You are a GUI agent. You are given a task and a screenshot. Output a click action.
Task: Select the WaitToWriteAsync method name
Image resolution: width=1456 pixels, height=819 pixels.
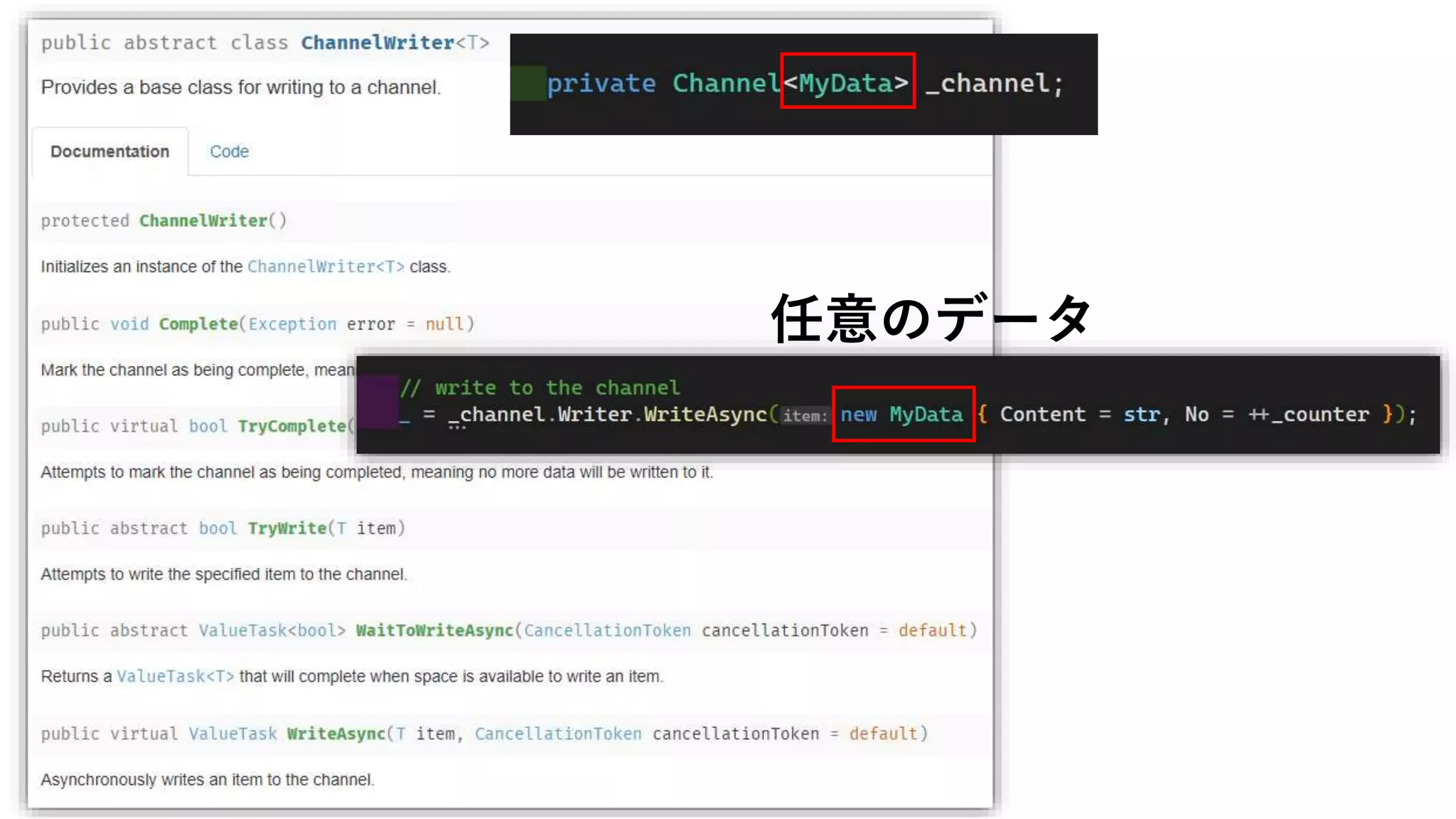pyautogui.click(x=434, y=631)
